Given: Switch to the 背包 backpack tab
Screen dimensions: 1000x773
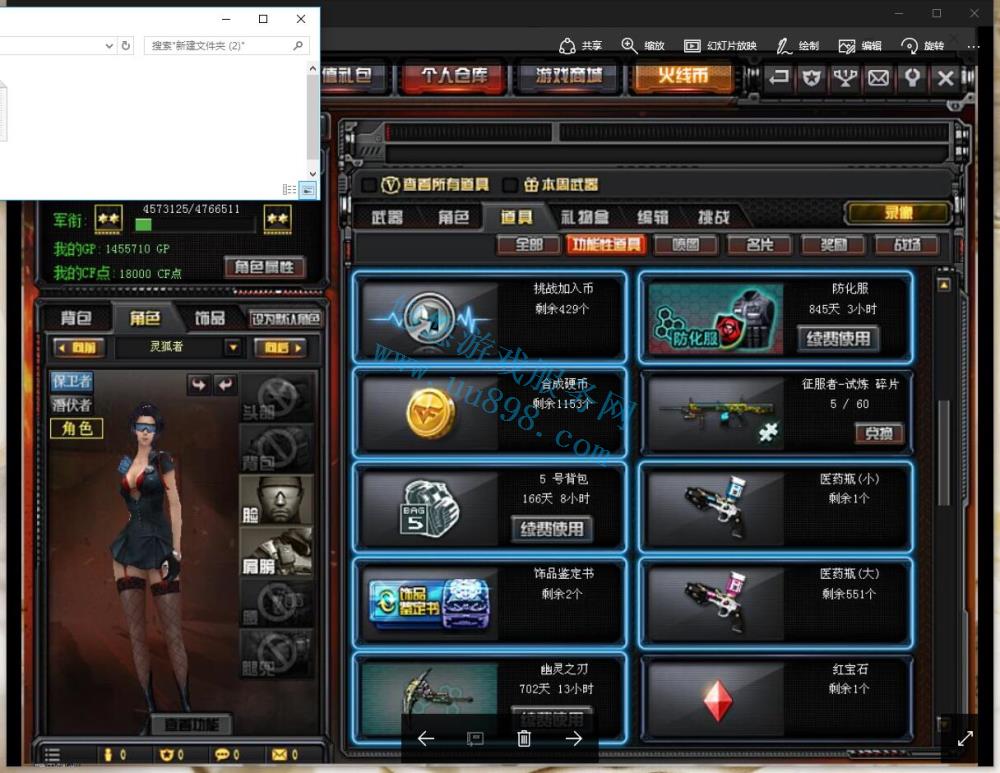Looking at the screenshot, I should 75,318.
